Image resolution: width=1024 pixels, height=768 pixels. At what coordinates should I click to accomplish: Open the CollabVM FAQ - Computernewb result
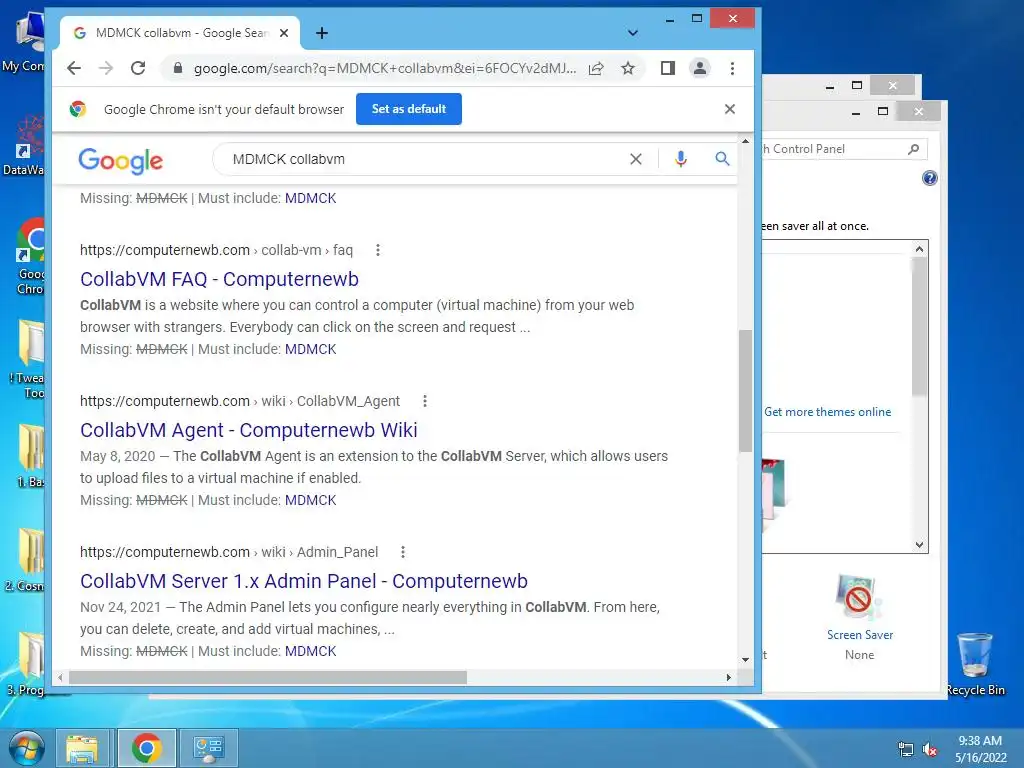click(x=219, y=279)
